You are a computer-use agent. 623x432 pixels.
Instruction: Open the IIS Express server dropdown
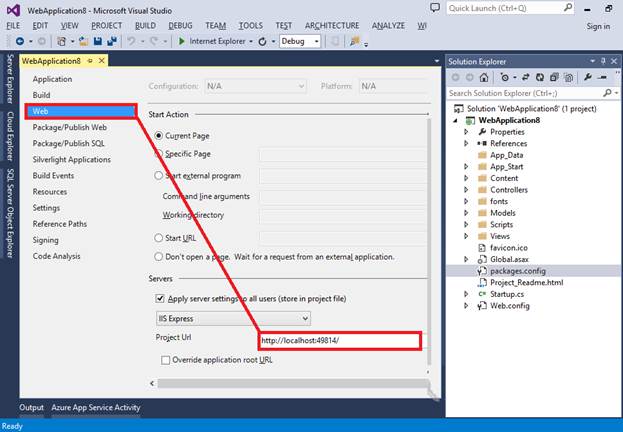[x=233, y=318]
